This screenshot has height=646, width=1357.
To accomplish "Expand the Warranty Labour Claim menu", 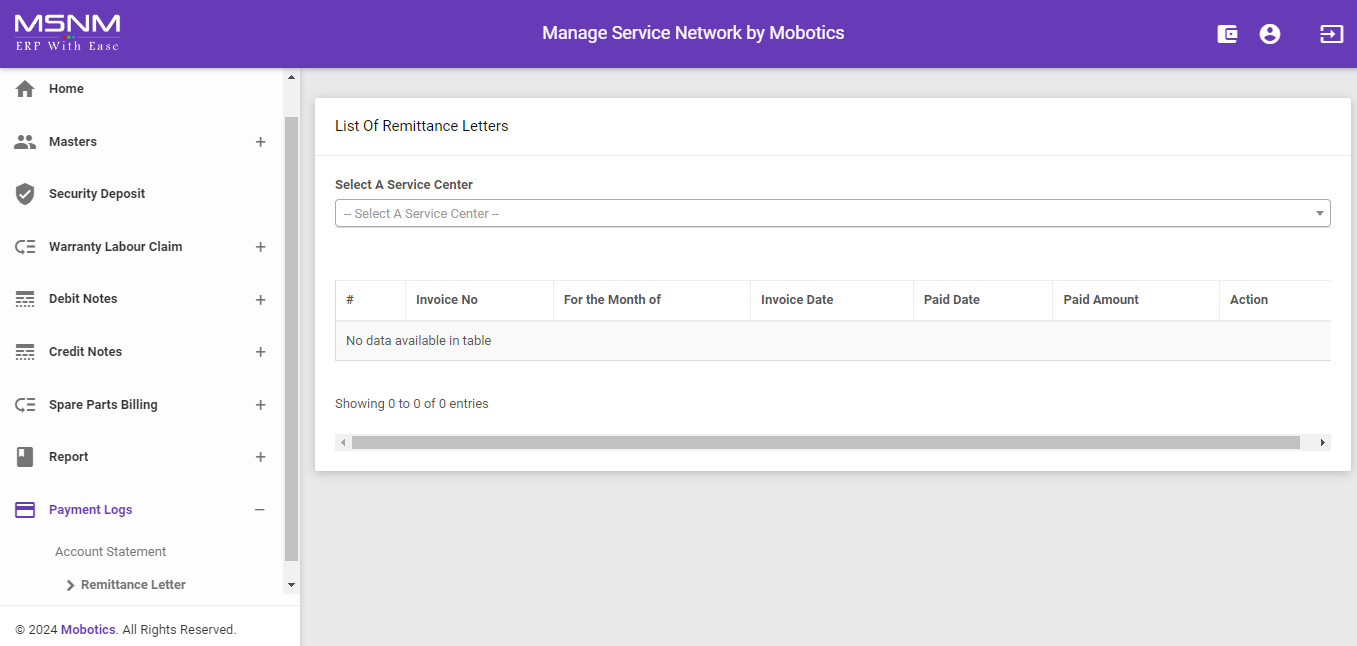I will [260, 247].
